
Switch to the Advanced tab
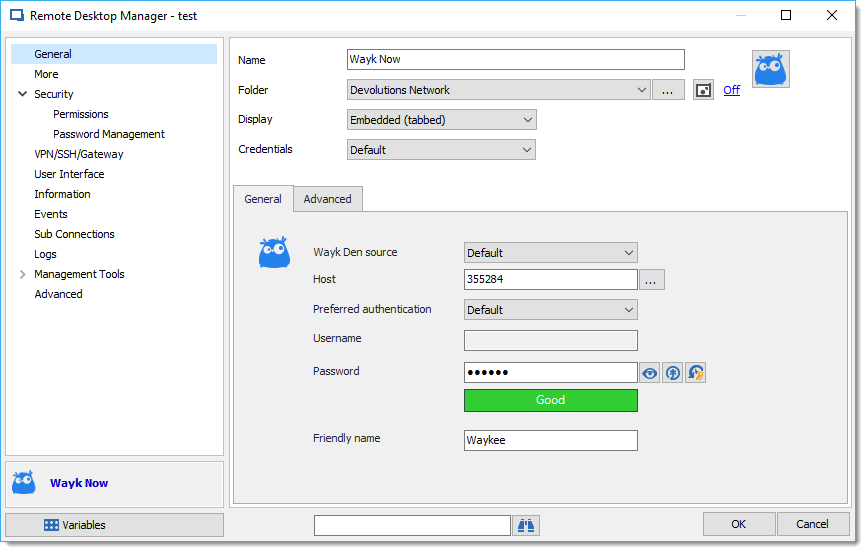tap(328, 199)
